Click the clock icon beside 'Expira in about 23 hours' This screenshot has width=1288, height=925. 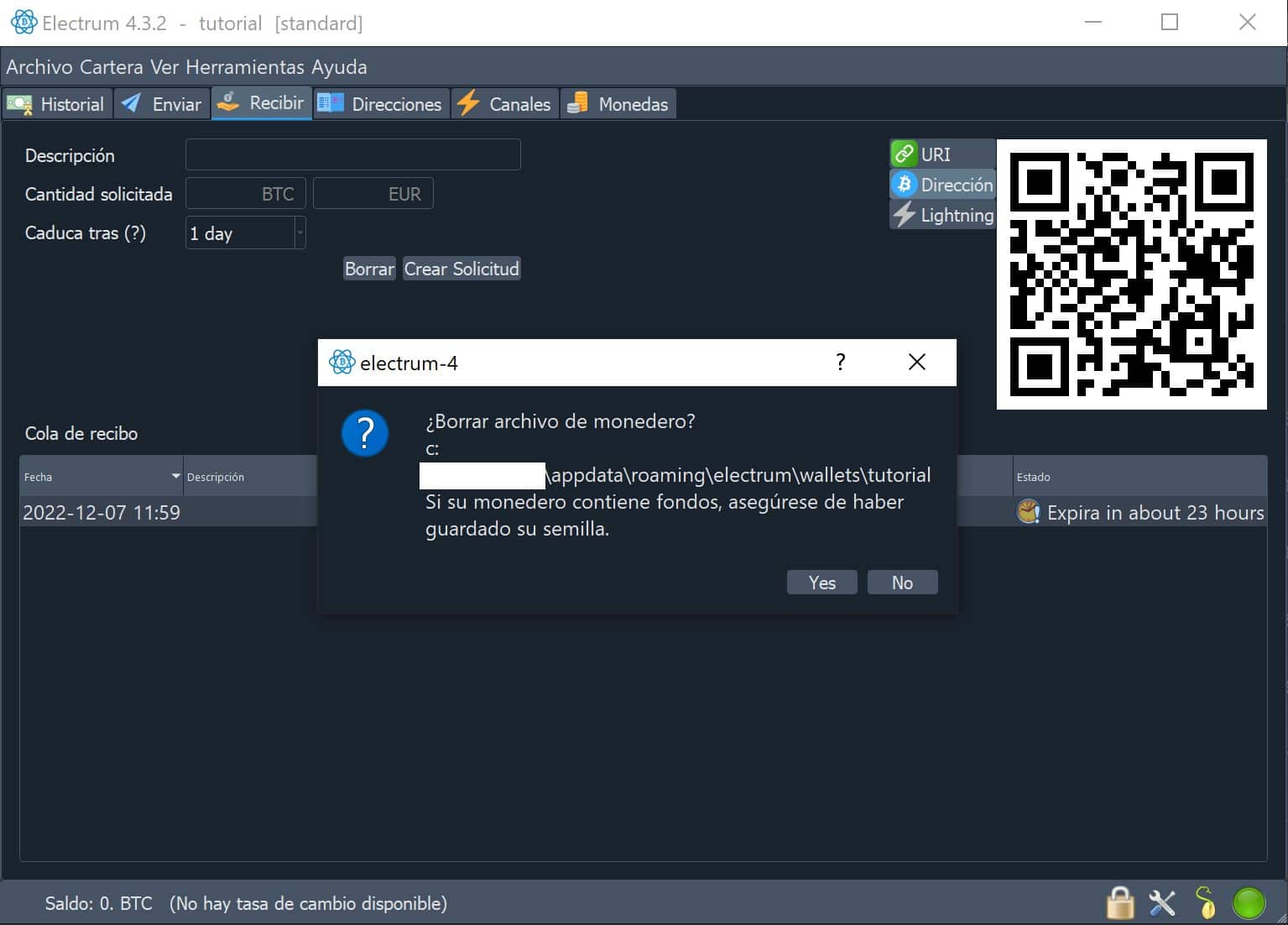click(1028, 511)
